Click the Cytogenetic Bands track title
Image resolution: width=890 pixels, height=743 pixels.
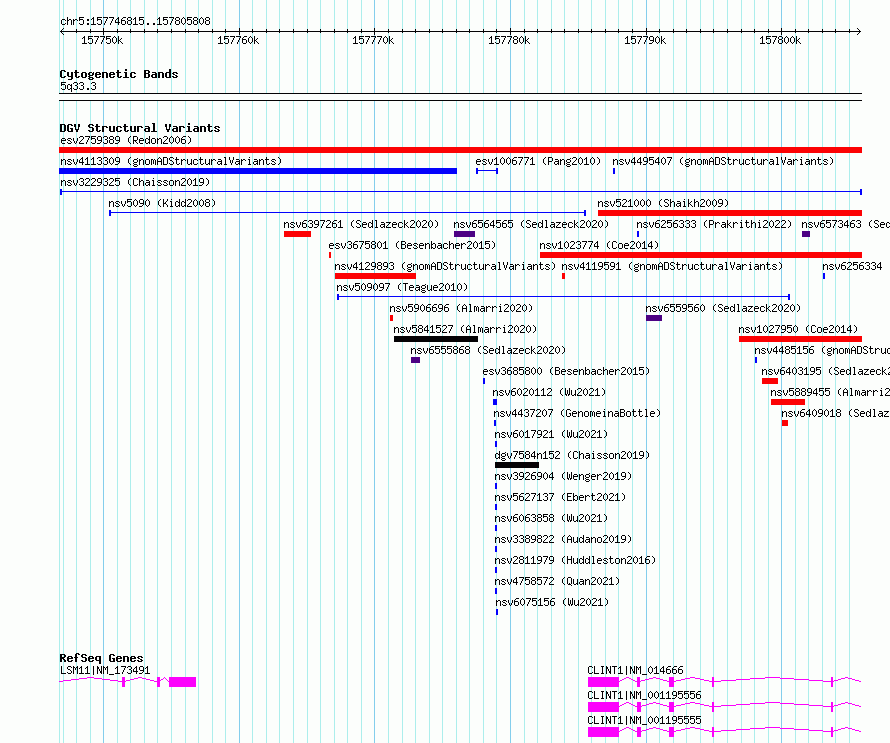[119, 74]
